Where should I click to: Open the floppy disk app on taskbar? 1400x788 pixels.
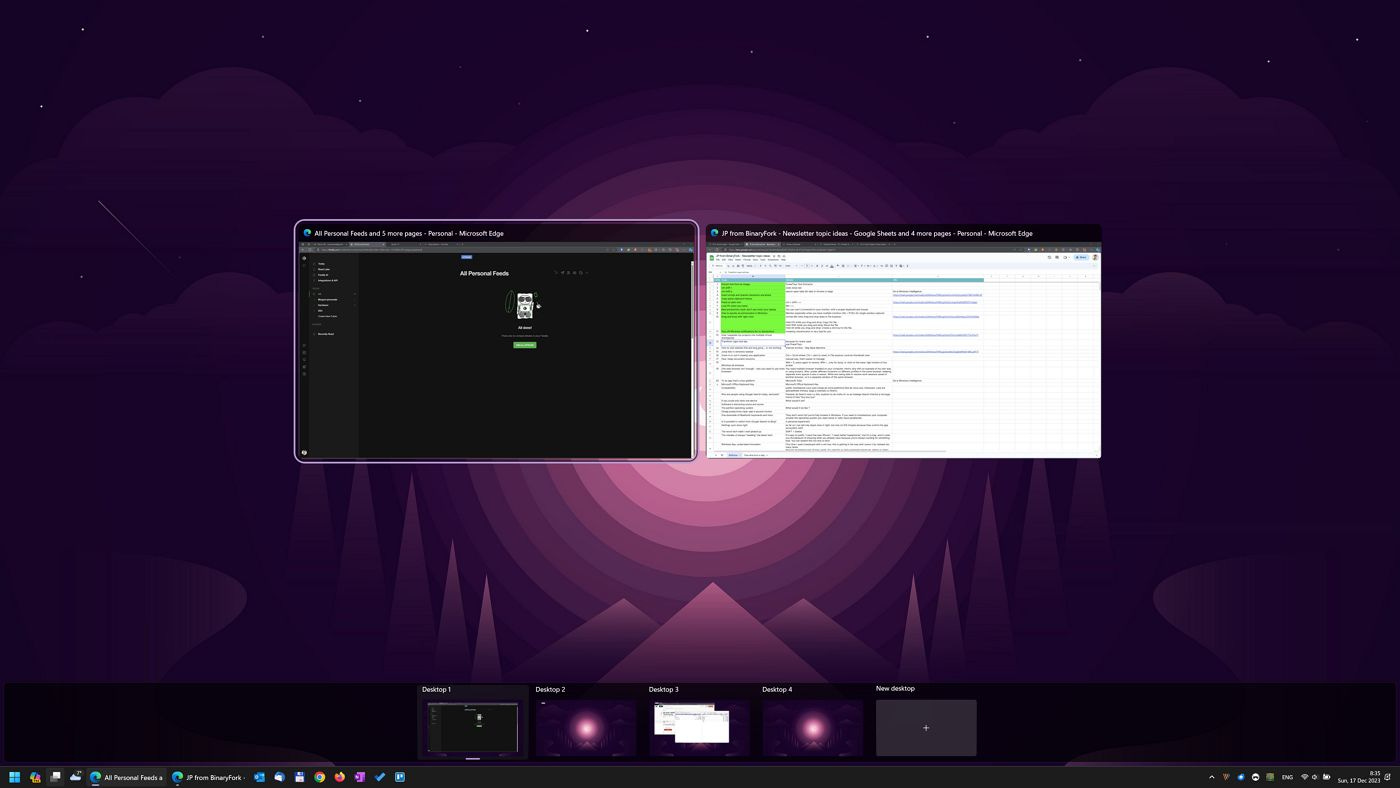coord(299,777)
